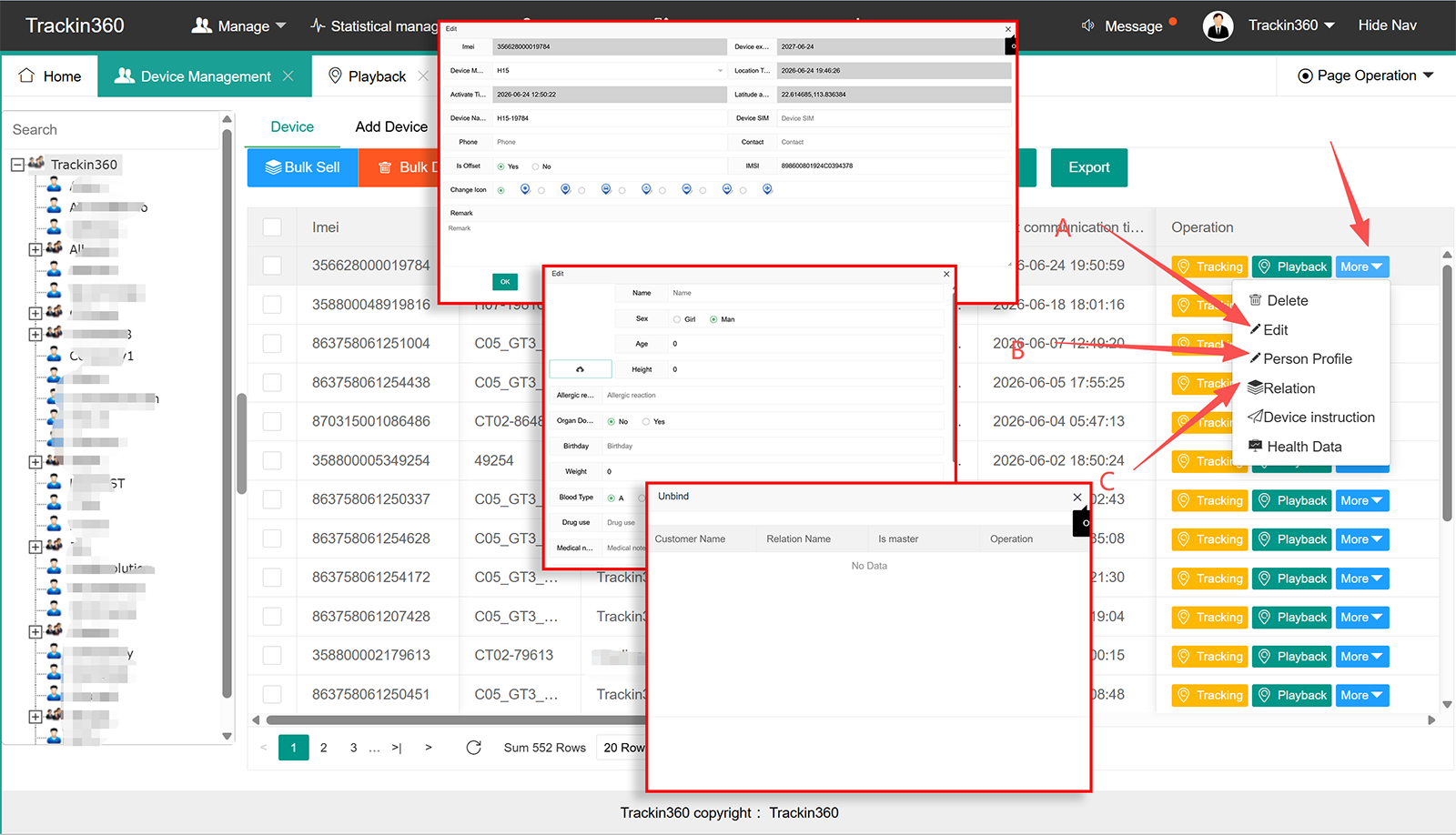Screen dimensions: 1456x835
Task: Select Girl radio in Sex field
Action: point(676,319)
